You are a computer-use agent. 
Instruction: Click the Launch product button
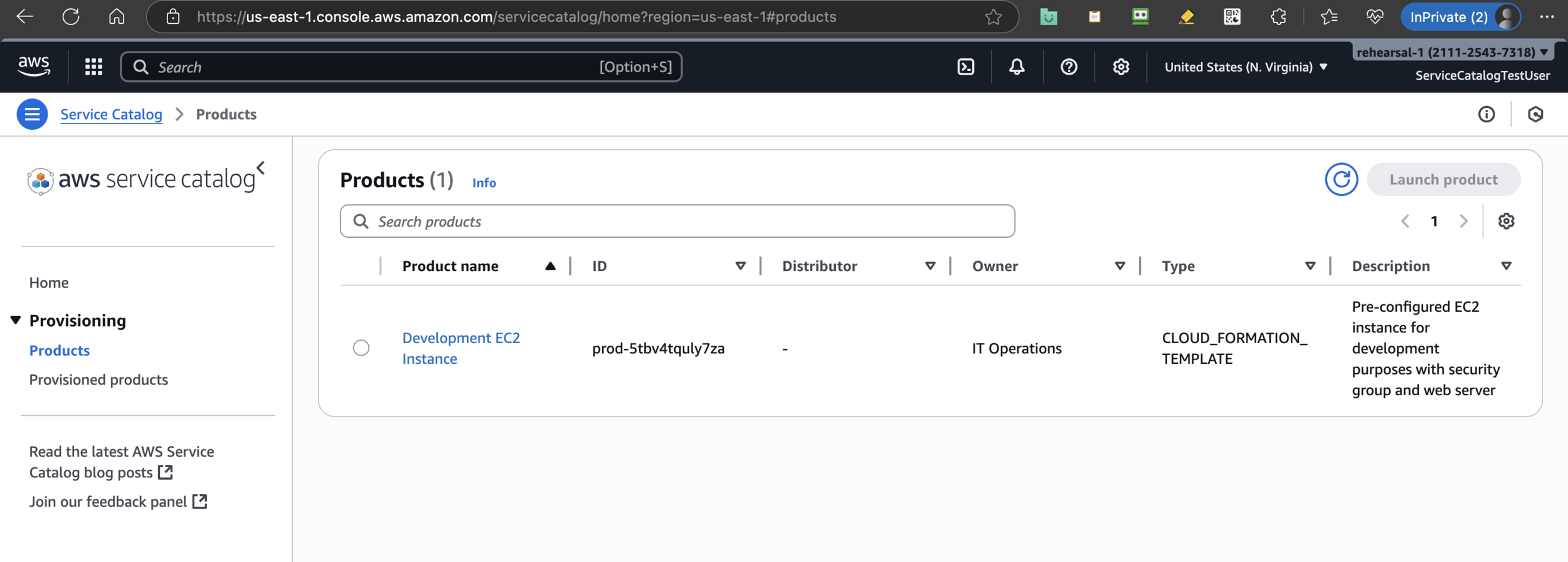tap(1443, 179)
